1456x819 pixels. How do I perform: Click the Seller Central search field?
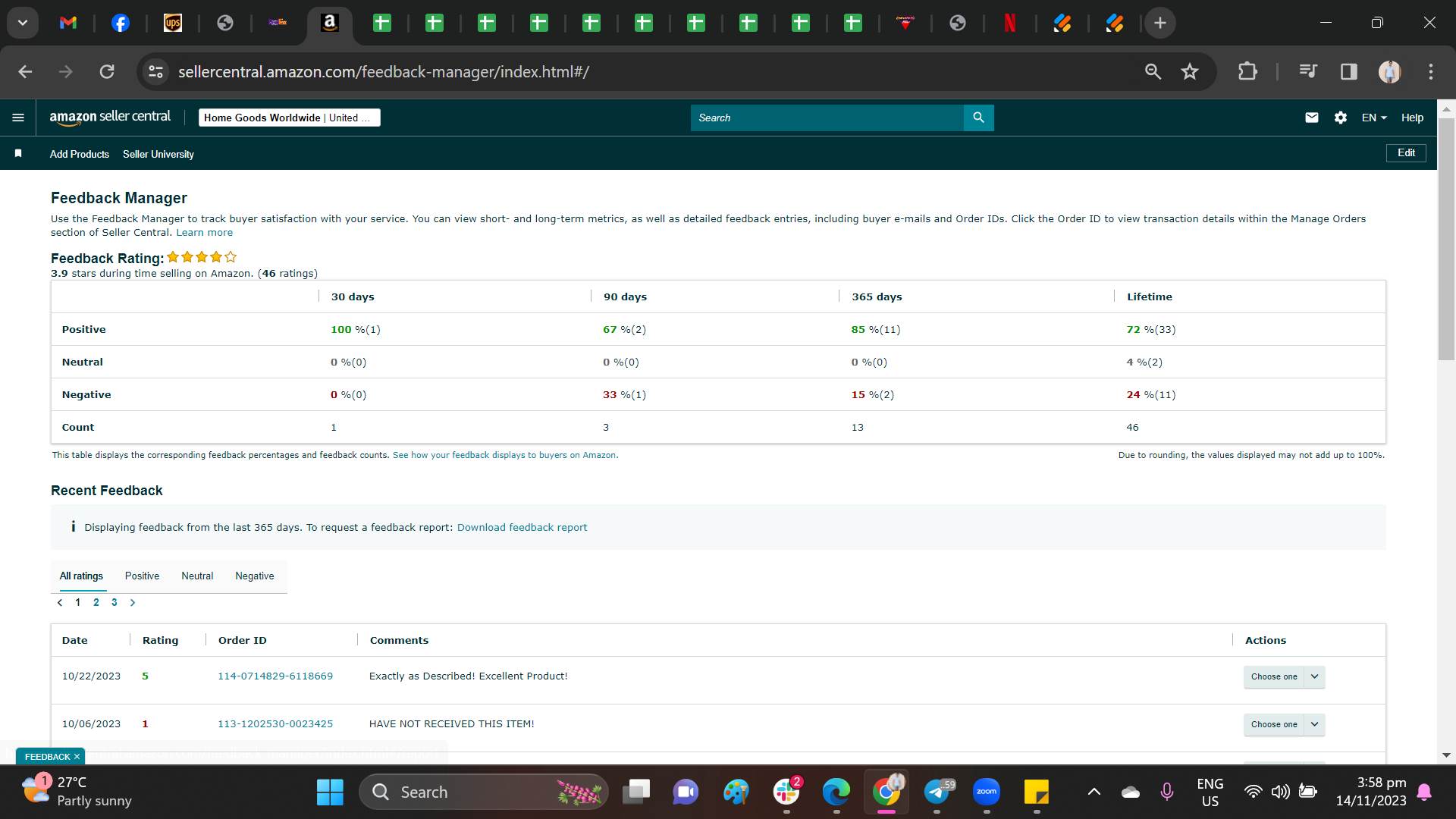point(827,118)
